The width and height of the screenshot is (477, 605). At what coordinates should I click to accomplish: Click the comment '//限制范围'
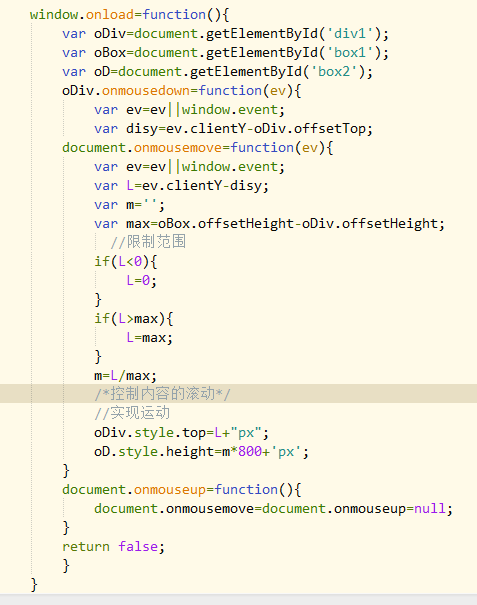tap(148, 242)
